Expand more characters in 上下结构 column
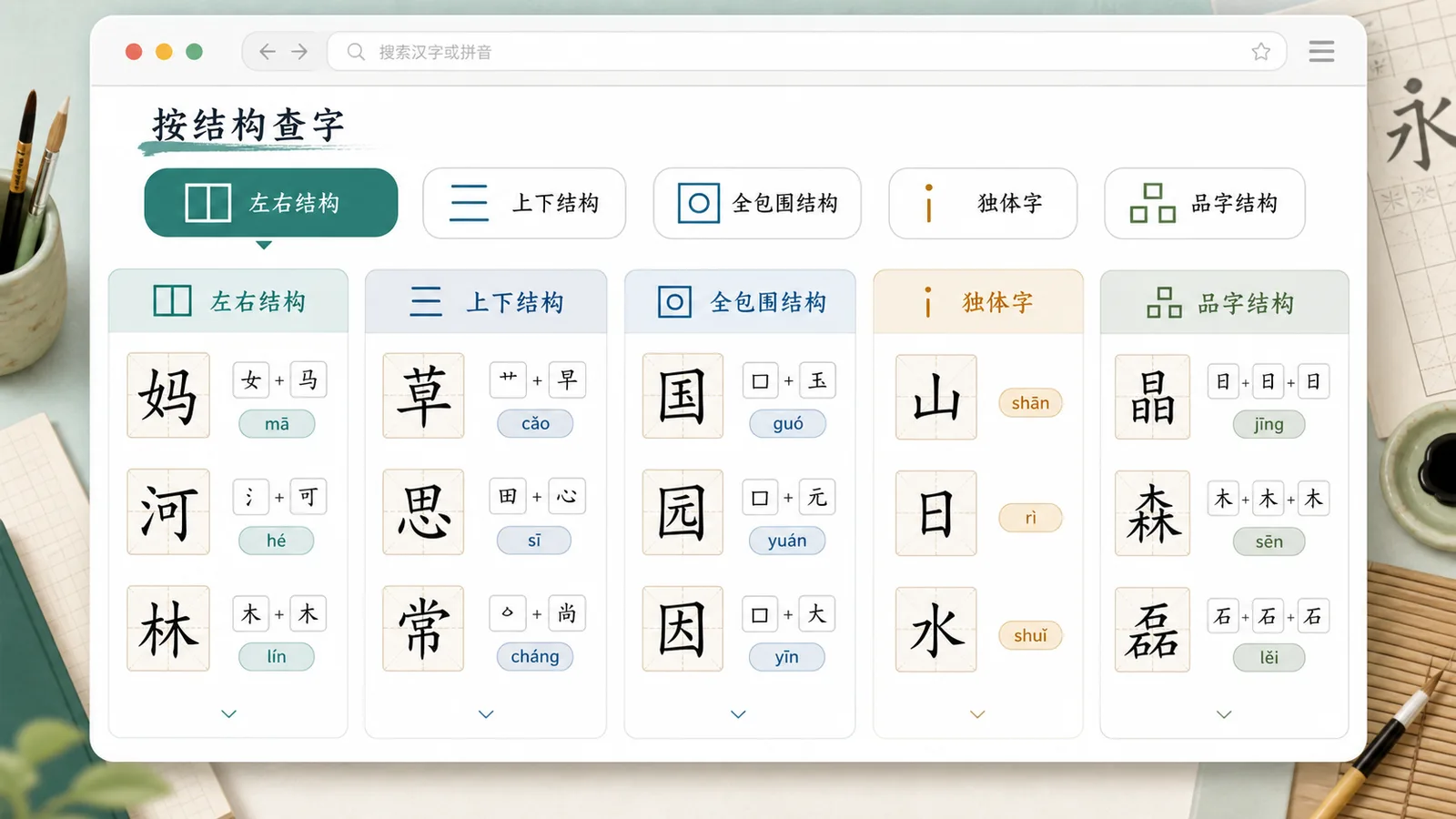The width and height of the screenshot is (1456, 819). click(x=486, y=714)
